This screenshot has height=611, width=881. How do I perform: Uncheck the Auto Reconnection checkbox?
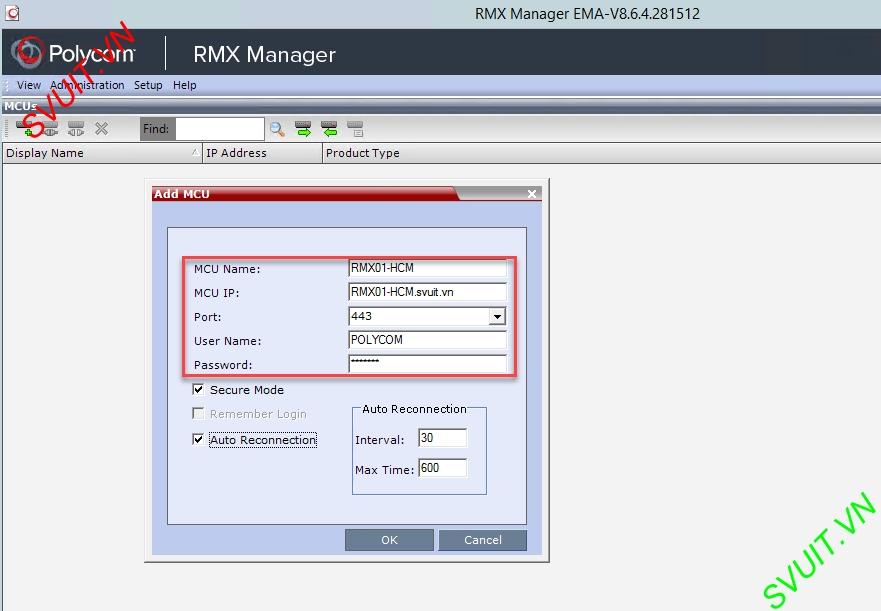tap(198, 440)
